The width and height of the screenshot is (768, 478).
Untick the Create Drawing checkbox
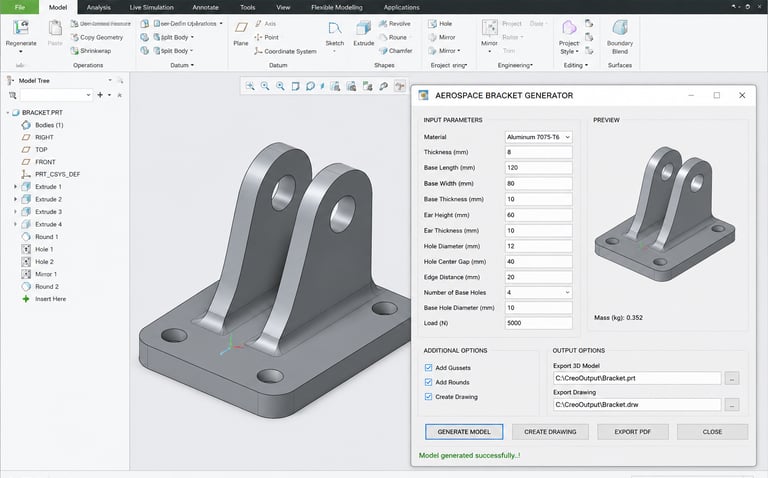pos(429,397)
